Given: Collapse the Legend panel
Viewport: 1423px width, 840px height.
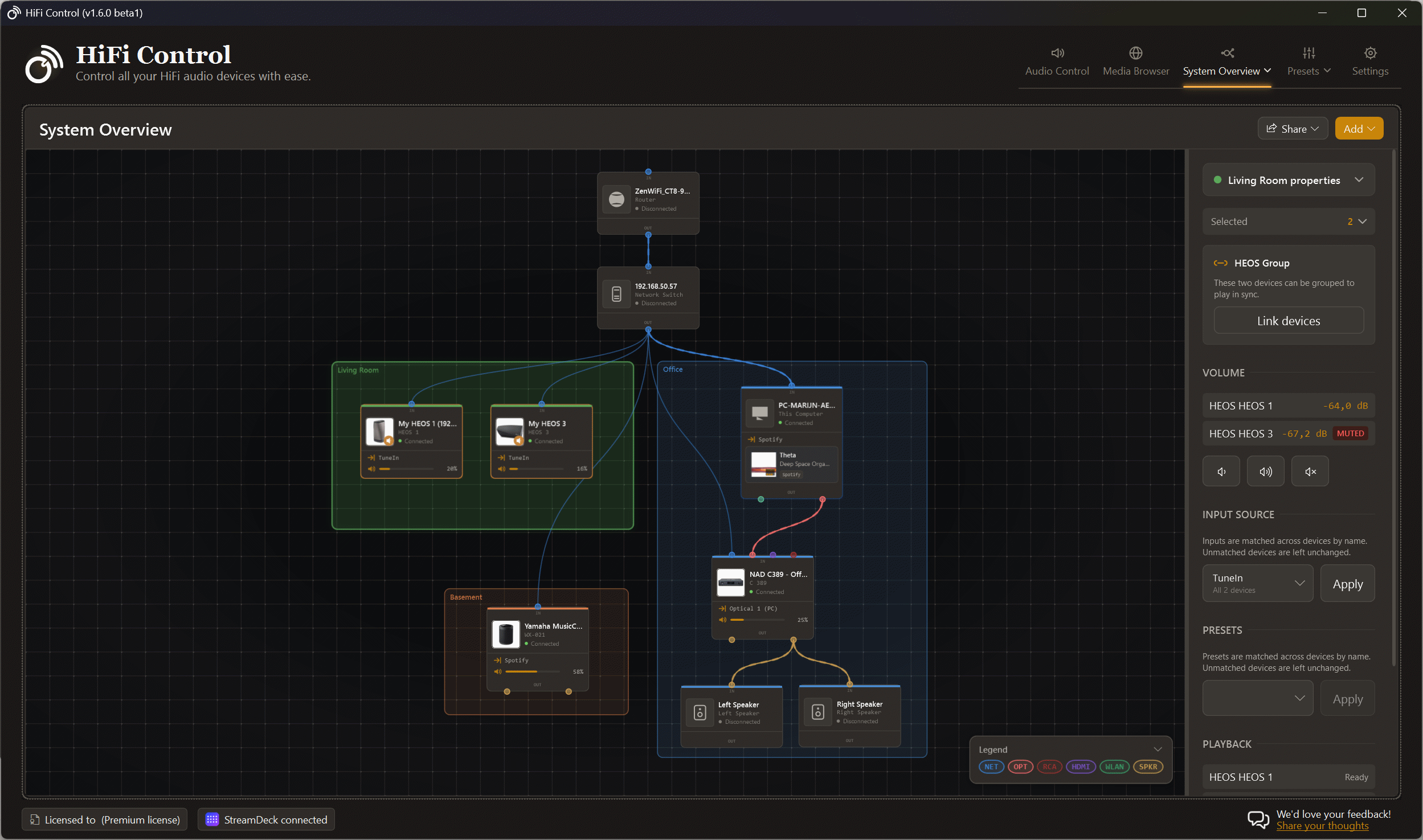Looking at the screenshot, I should pos(1158,749).
